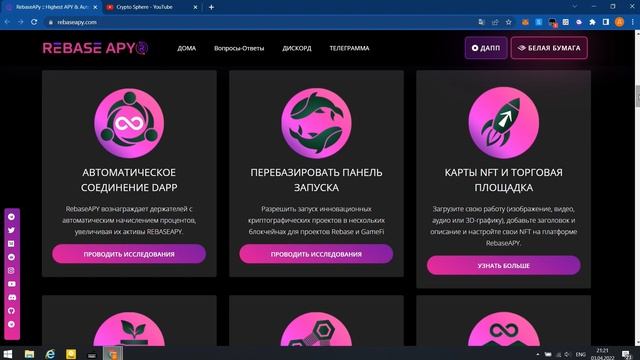Open the Instagram icon in the social sidebar
The image size is (640, 360).
(x=11, y=270)
